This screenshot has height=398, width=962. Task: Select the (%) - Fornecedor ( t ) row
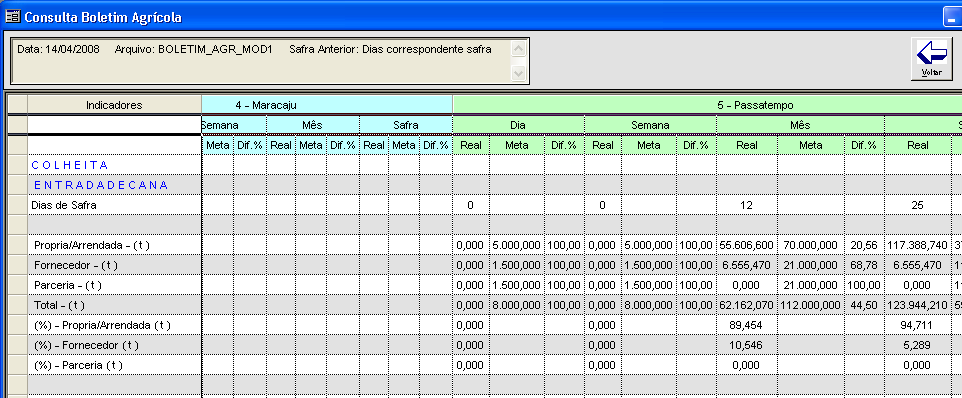coord(114,345)
